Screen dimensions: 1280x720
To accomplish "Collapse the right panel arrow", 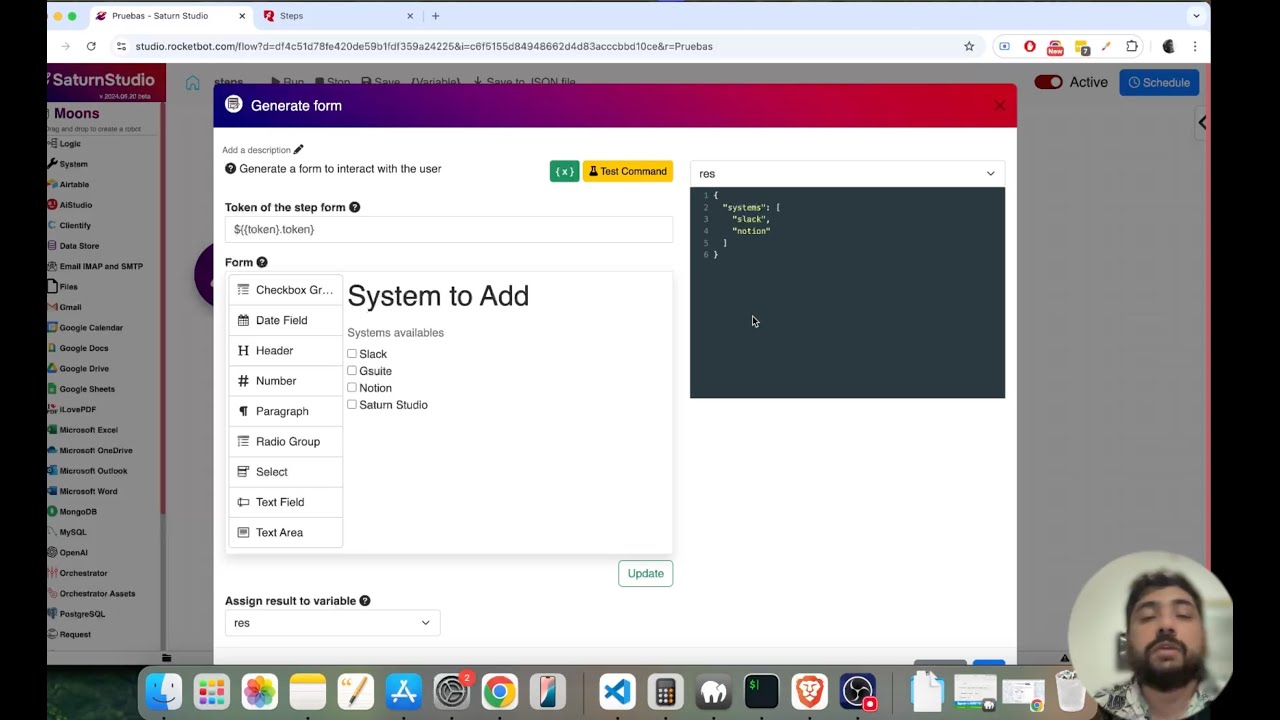I will coord(1202,122).
